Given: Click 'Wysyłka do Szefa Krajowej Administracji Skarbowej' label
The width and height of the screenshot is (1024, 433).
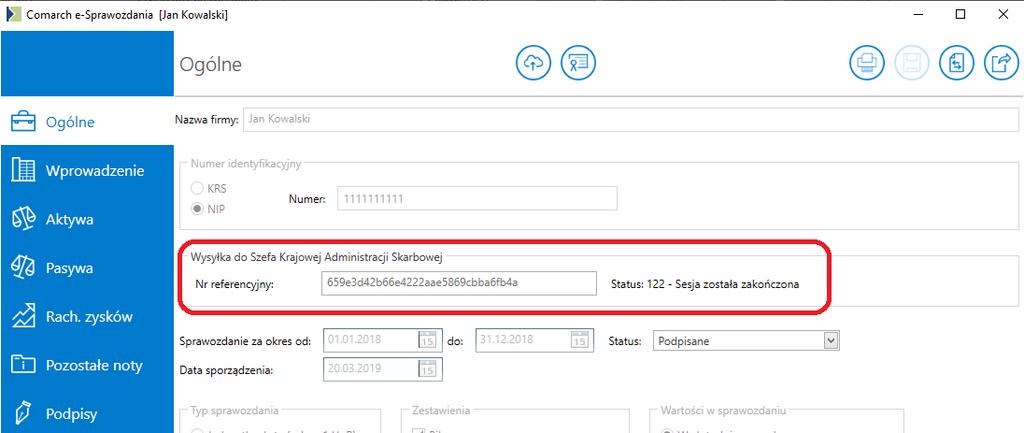Looking at the screenshot, I should click(x=317, y=257).
